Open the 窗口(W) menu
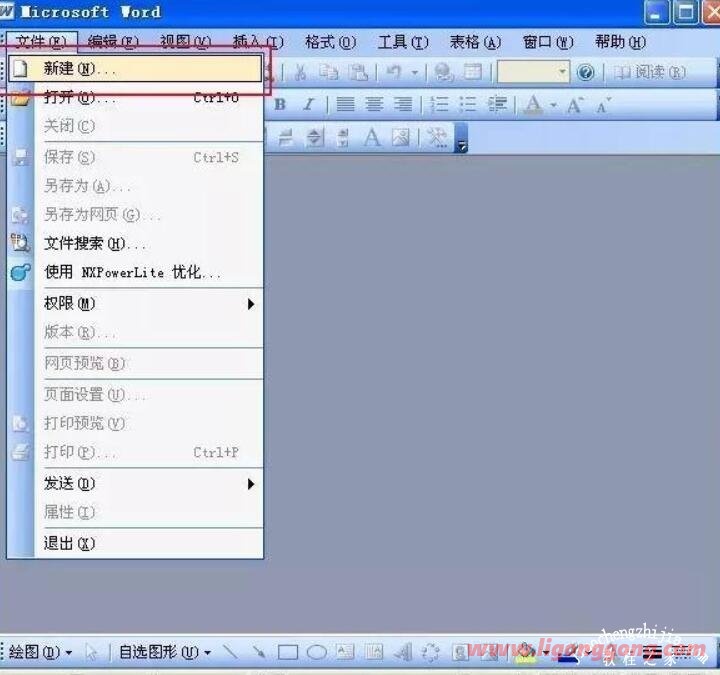The image size is (720, 675). (x=548, y=42)
